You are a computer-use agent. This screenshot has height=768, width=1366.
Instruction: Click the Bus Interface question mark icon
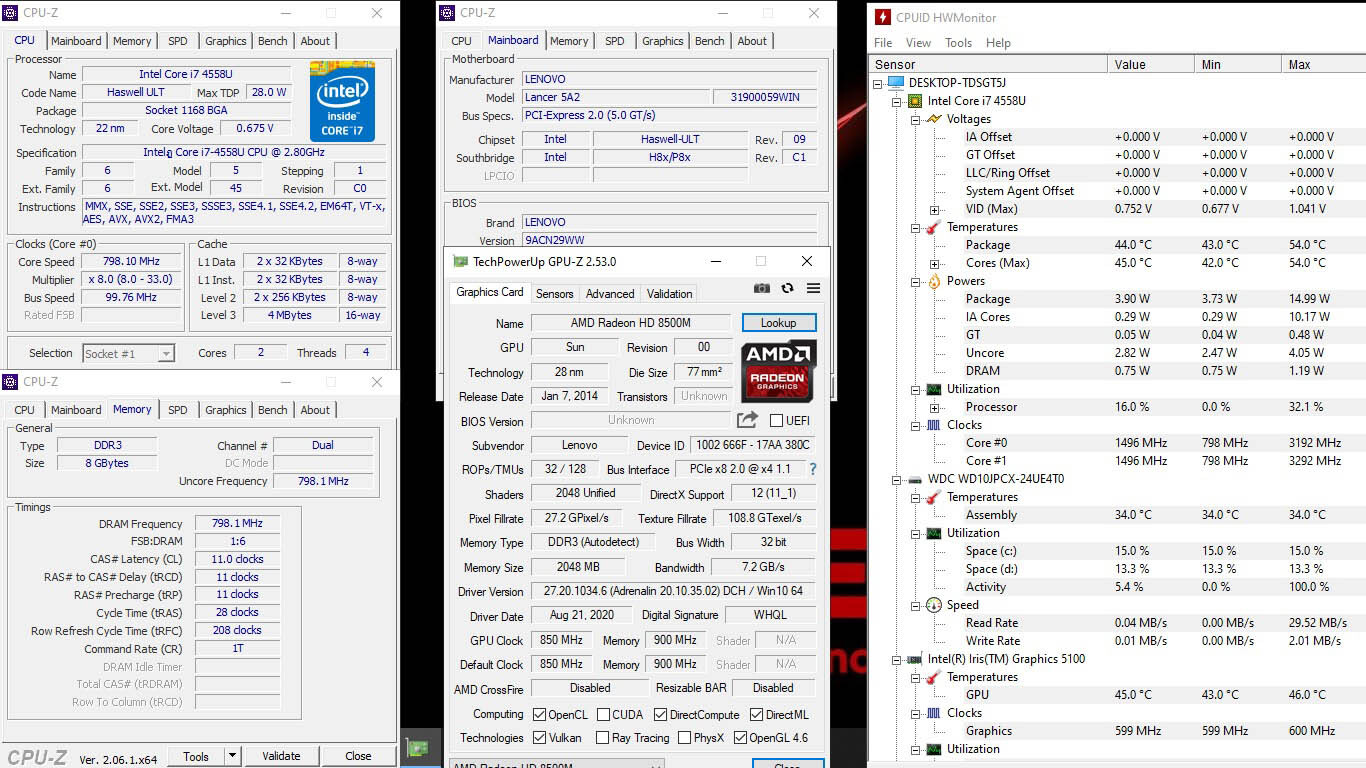click(x=813, y=469)
